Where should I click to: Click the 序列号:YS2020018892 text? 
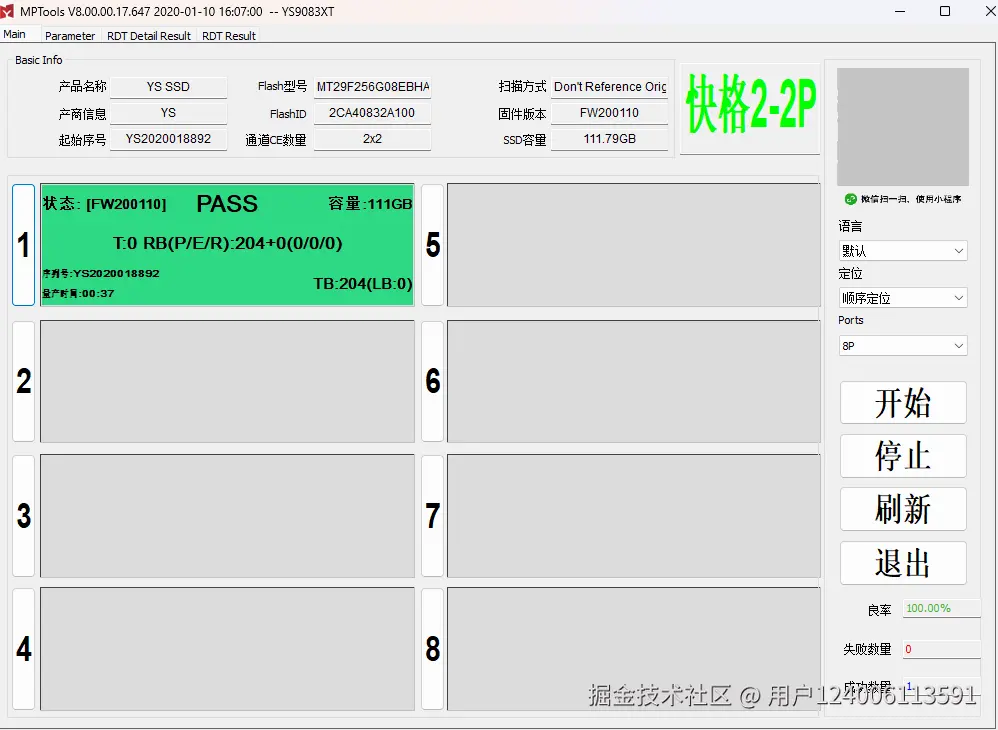(101, 274)
